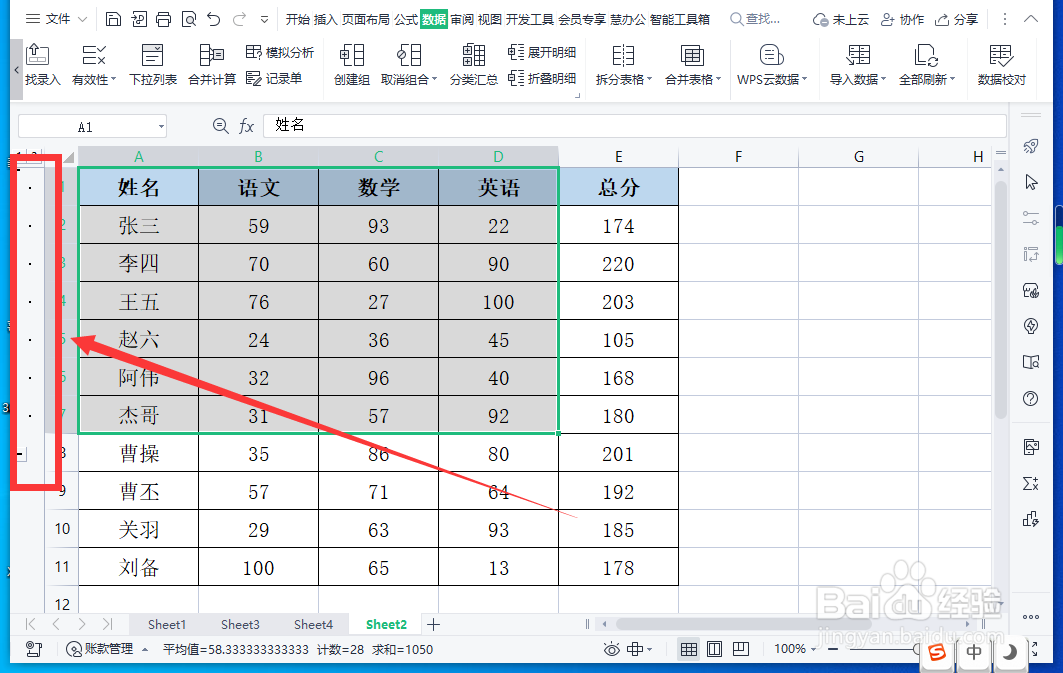Click 展开明细 expand detail
The height and width of the screenshot is (673, 1063).
(x=542, y=52)
